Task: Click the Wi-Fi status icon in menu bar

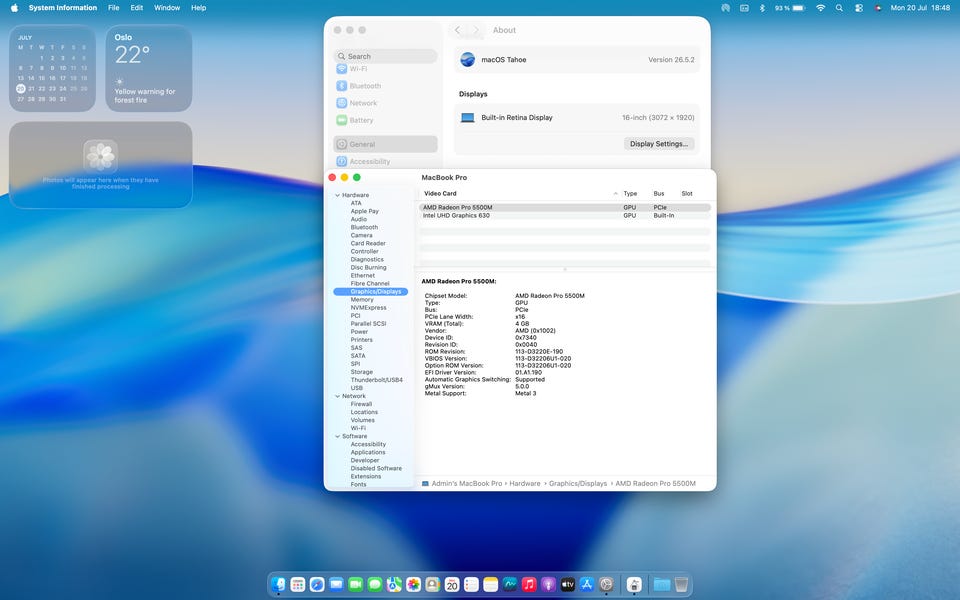Action: coord(820,8)
